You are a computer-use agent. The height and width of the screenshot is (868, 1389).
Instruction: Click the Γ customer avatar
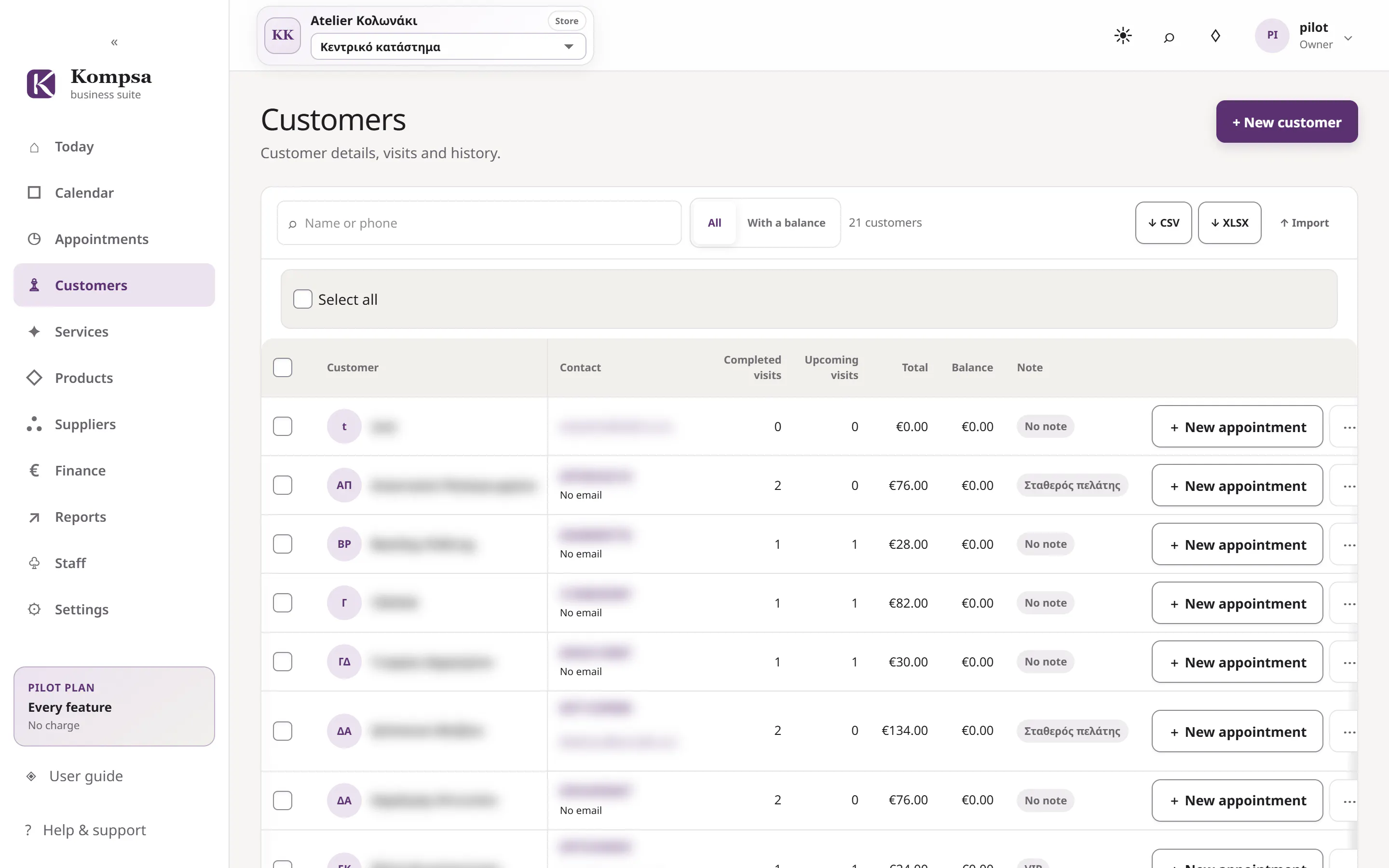point(344,603)
